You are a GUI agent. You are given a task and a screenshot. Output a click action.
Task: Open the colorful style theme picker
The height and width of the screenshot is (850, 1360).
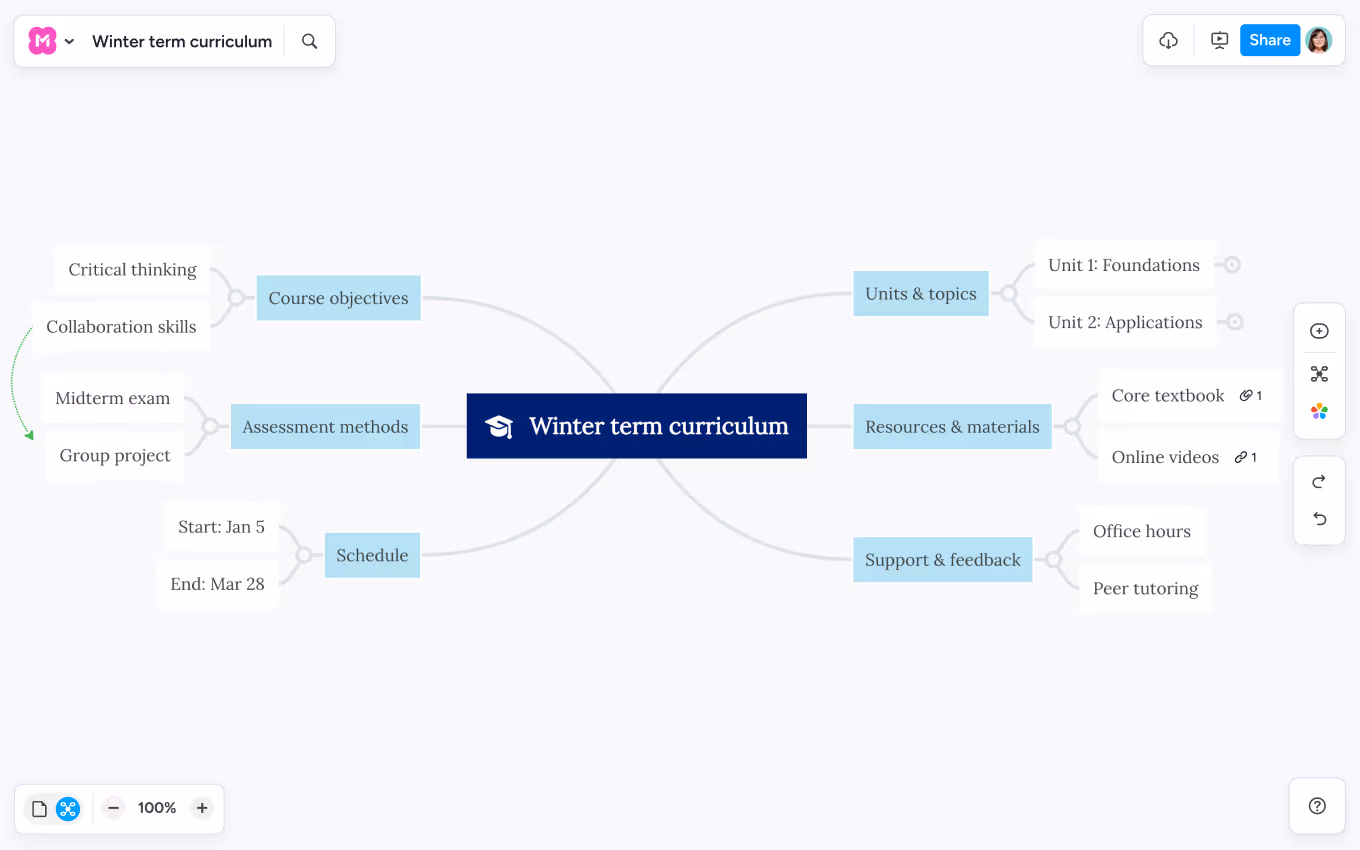point(1319,412)
